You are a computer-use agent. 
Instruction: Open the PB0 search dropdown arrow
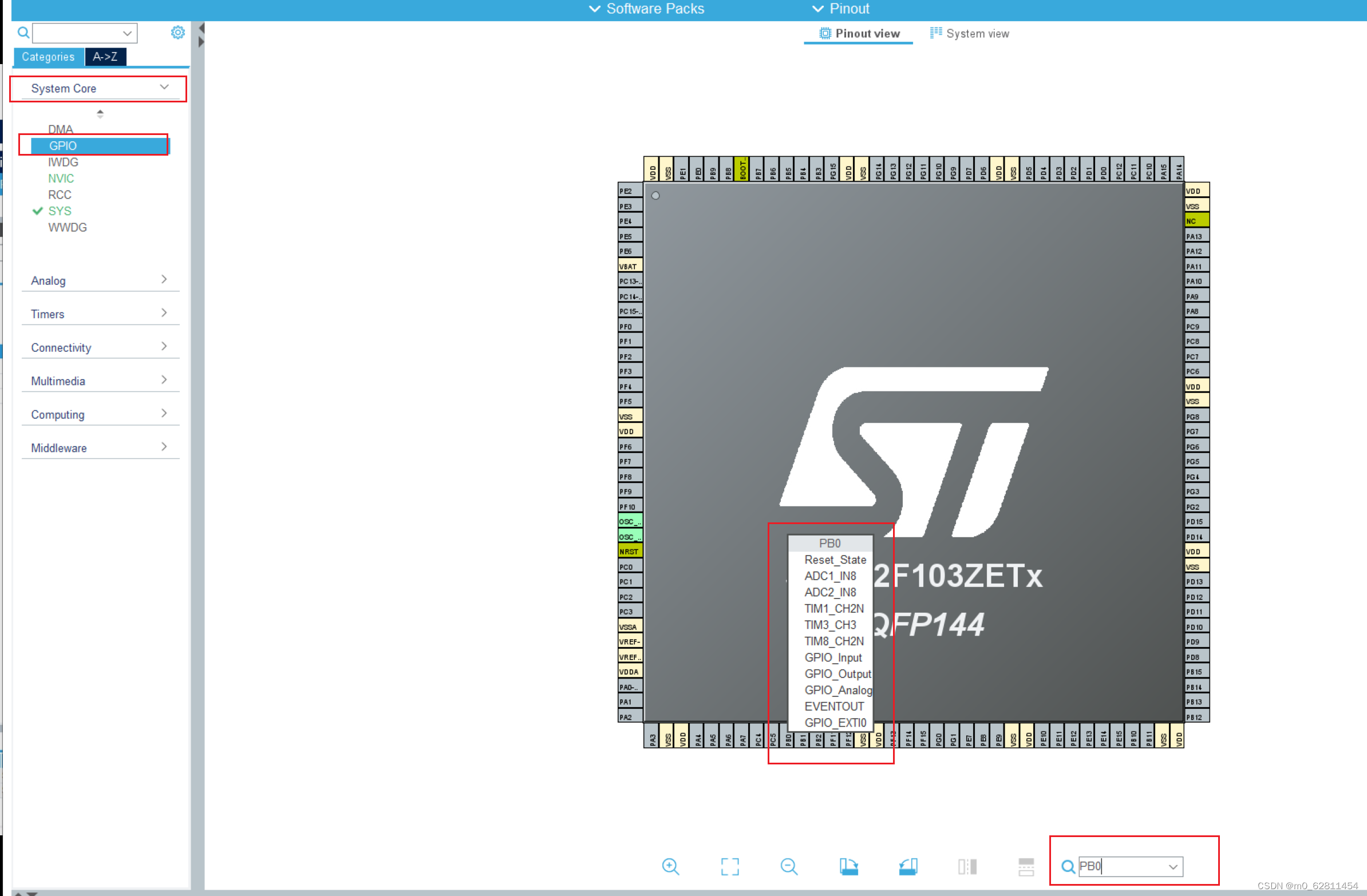point(1174,867)
